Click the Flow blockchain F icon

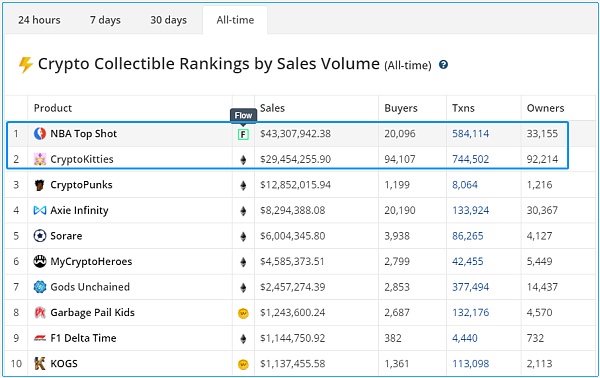coord(243,134)
